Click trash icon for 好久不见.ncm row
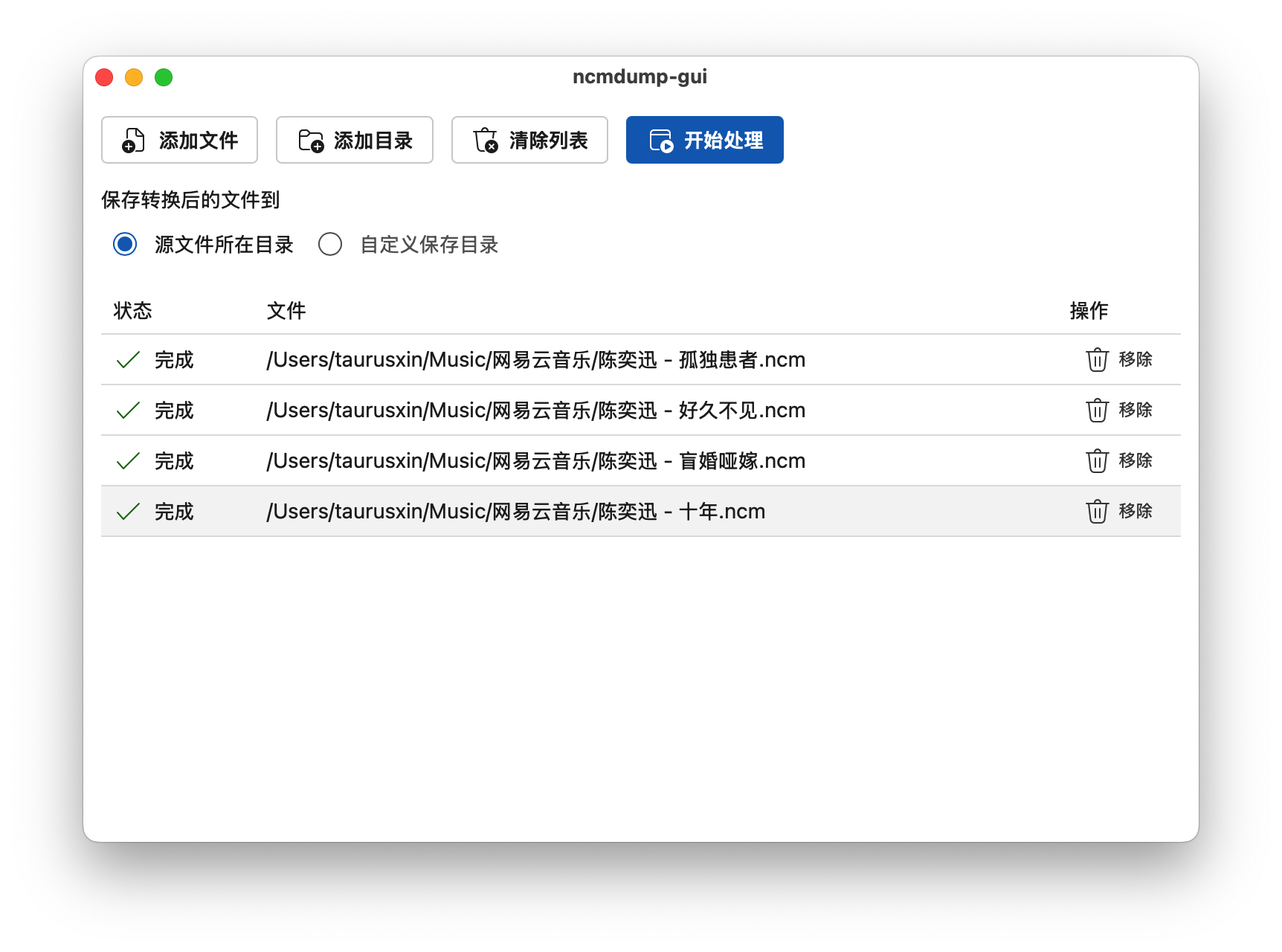The height and width of the screenshot is (952, 1282). 1097,411
